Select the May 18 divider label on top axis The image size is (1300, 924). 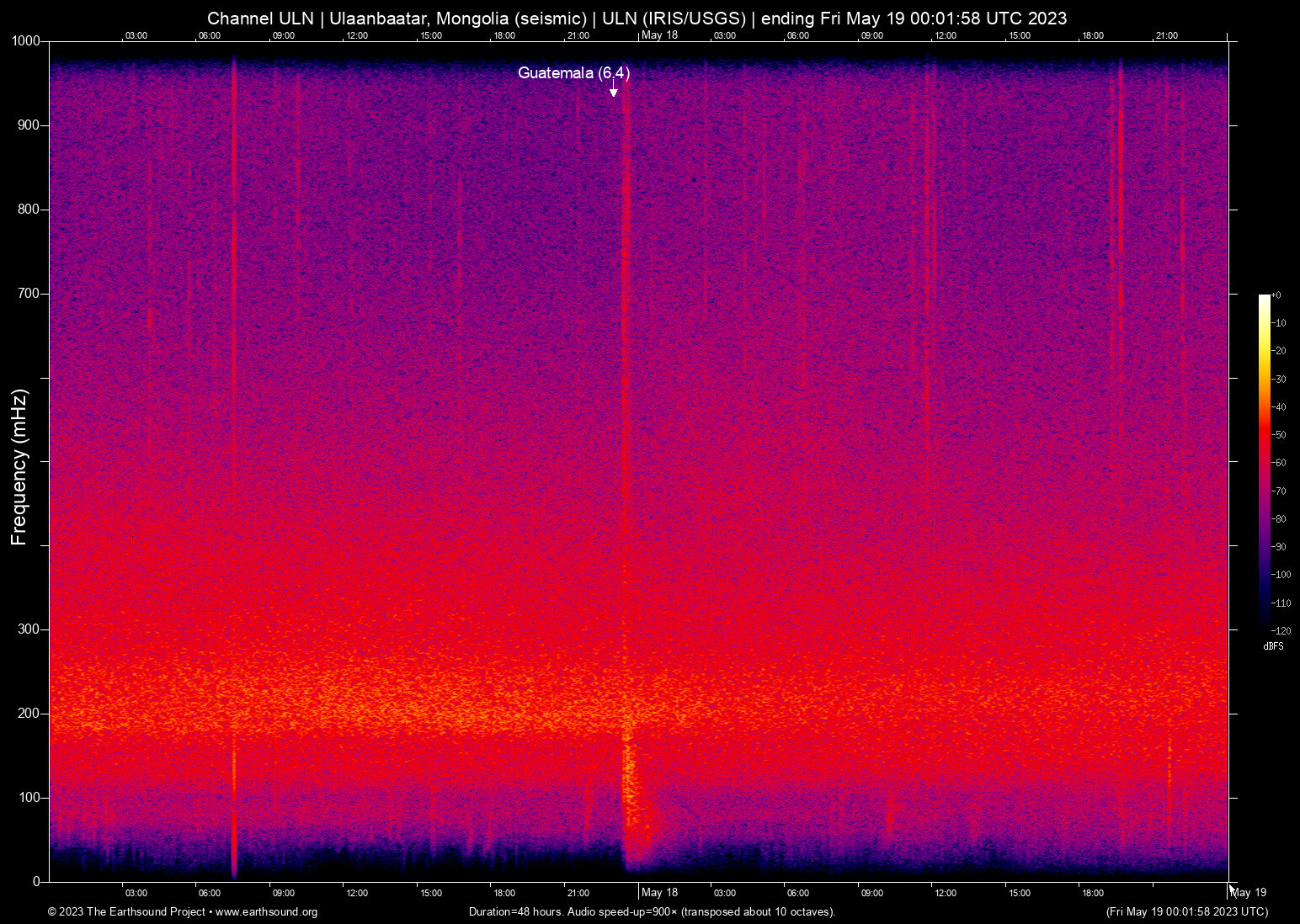[x=660, y=35]
